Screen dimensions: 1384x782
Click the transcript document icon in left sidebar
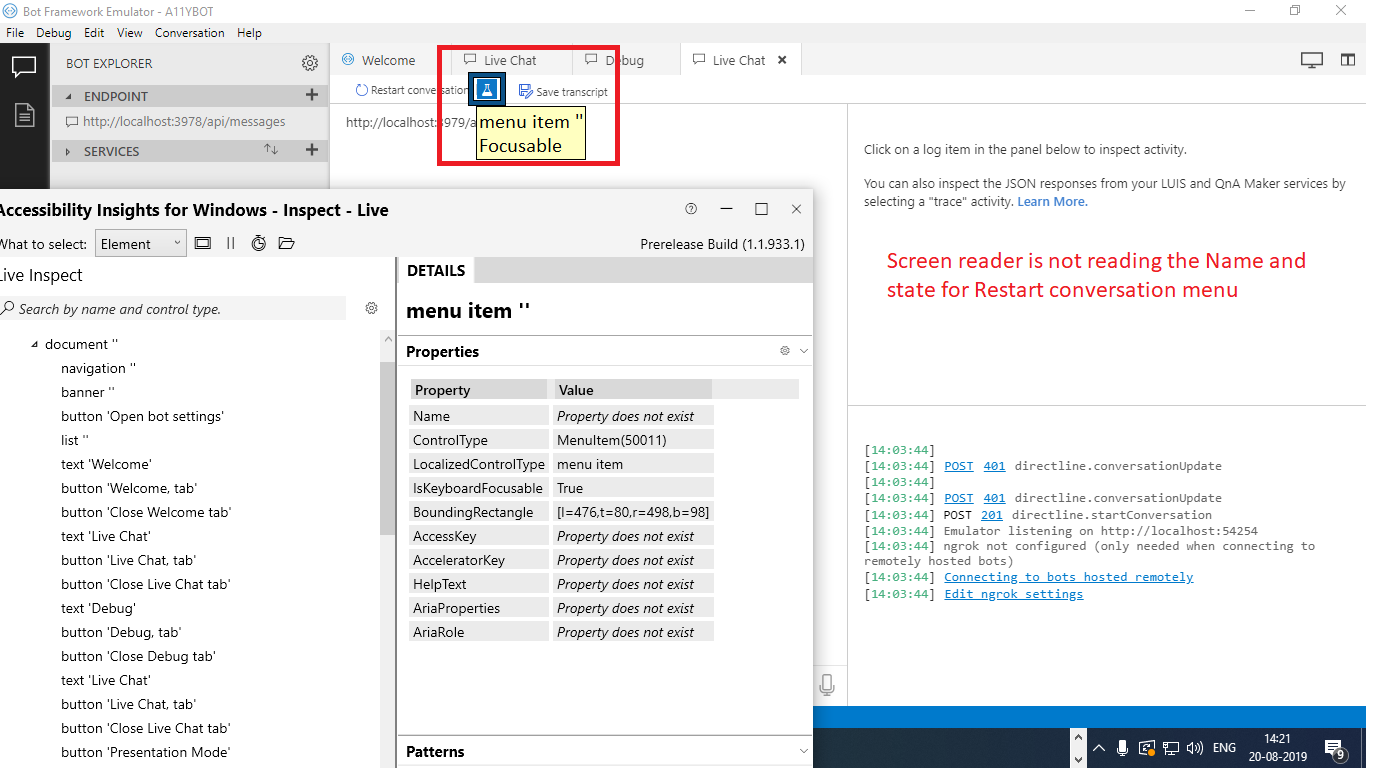coord(23,114)
